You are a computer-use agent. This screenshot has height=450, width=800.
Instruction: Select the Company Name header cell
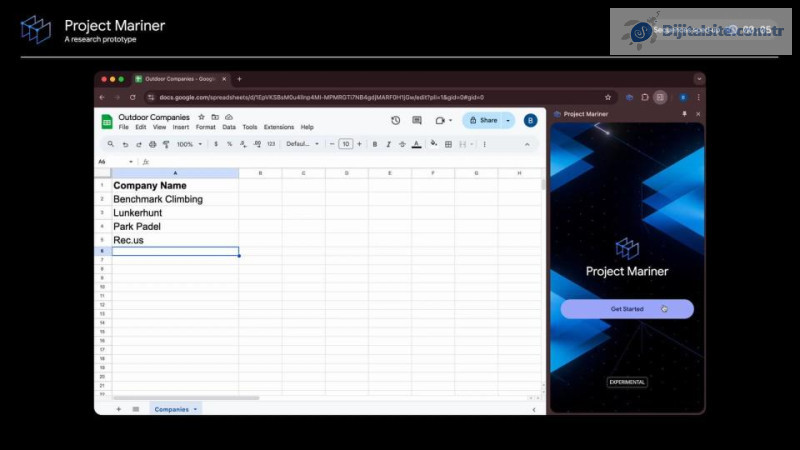click(175, 185)
